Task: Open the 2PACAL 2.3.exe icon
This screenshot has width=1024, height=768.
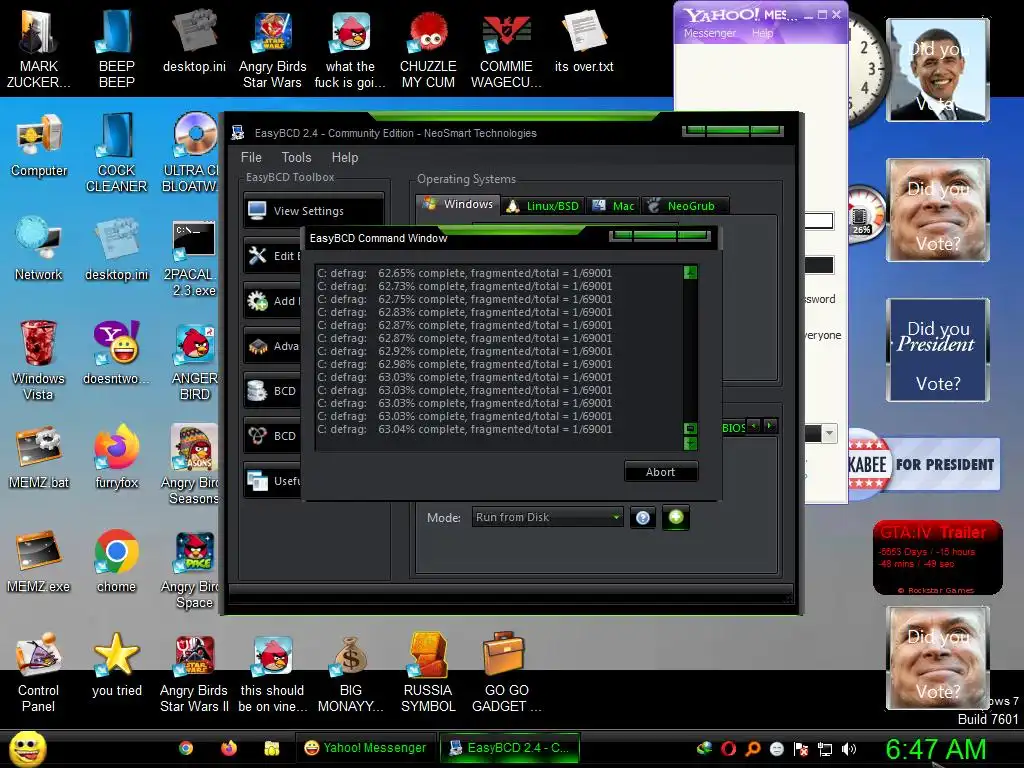Action: pyautogui.click(x=194, y=257)
